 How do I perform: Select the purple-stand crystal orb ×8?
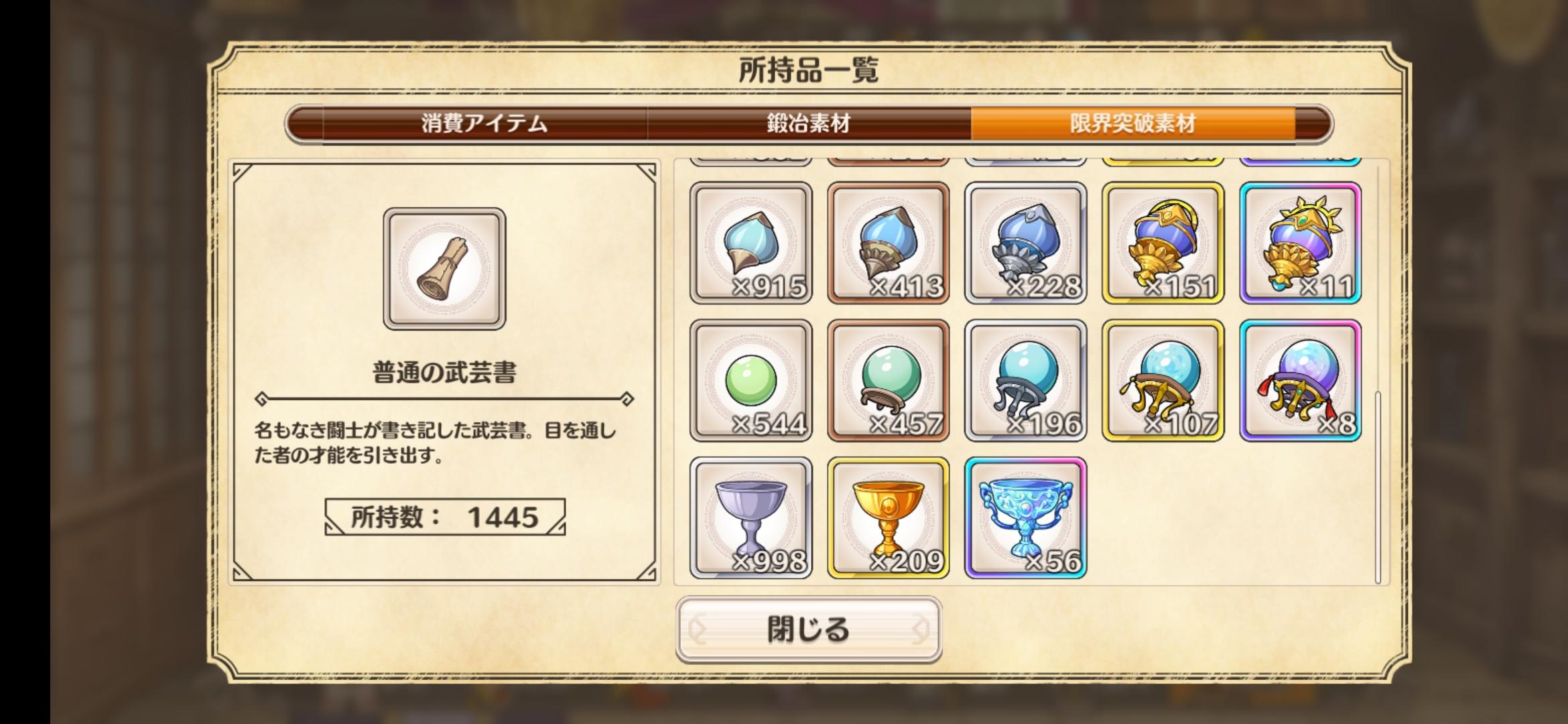click(x=1300, y=380)
